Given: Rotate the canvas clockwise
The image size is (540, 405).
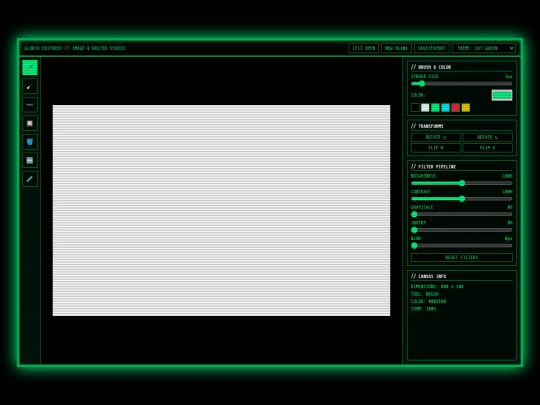Looking at the screenshot, I should point(488,137).
